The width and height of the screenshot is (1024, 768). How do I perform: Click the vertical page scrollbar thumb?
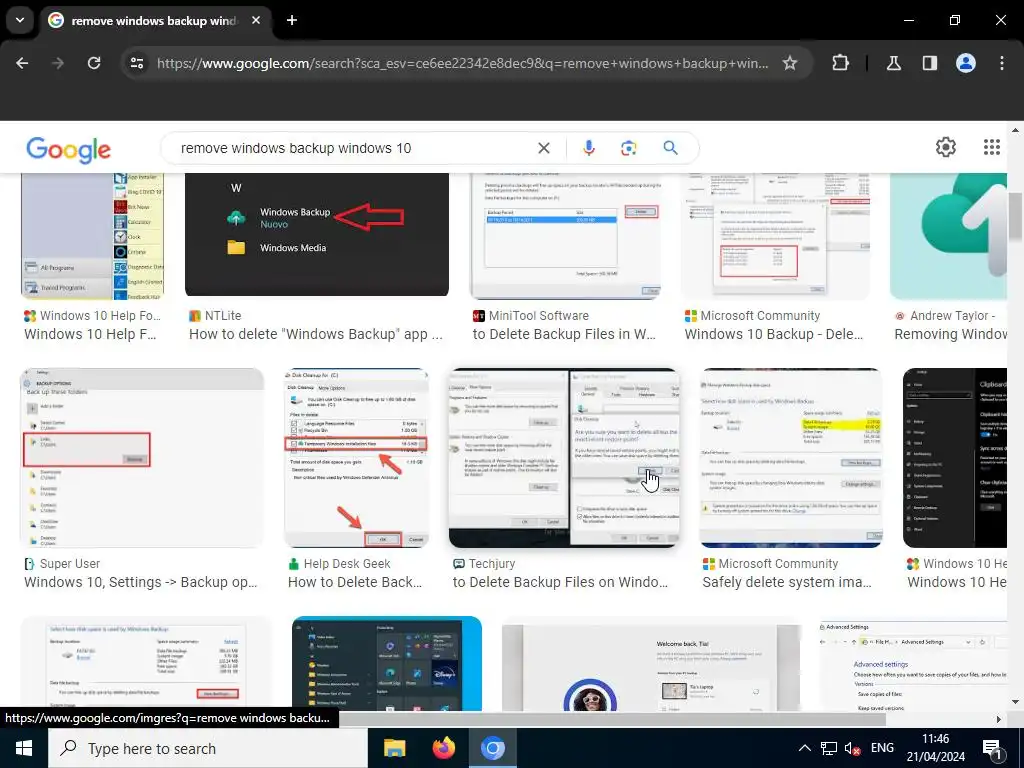pos(1015,216)
